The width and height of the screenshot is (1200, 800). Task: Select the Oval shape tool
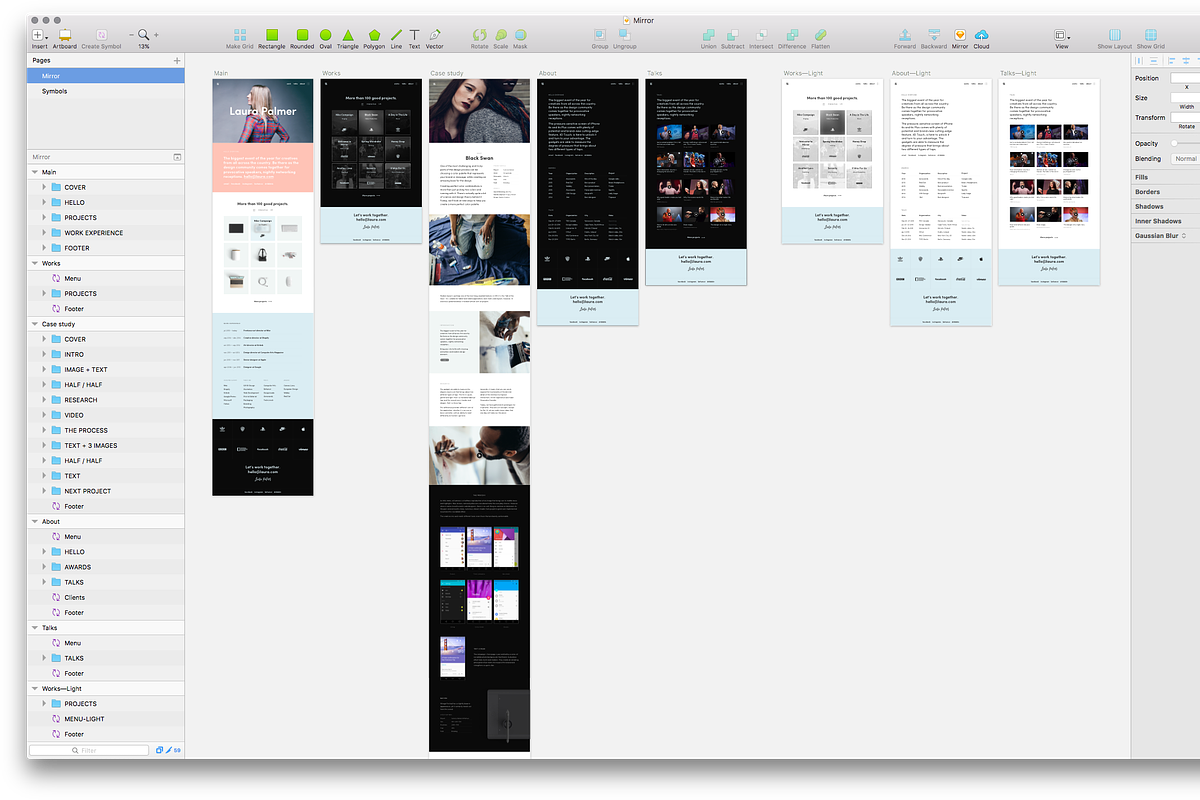point(326,35)
